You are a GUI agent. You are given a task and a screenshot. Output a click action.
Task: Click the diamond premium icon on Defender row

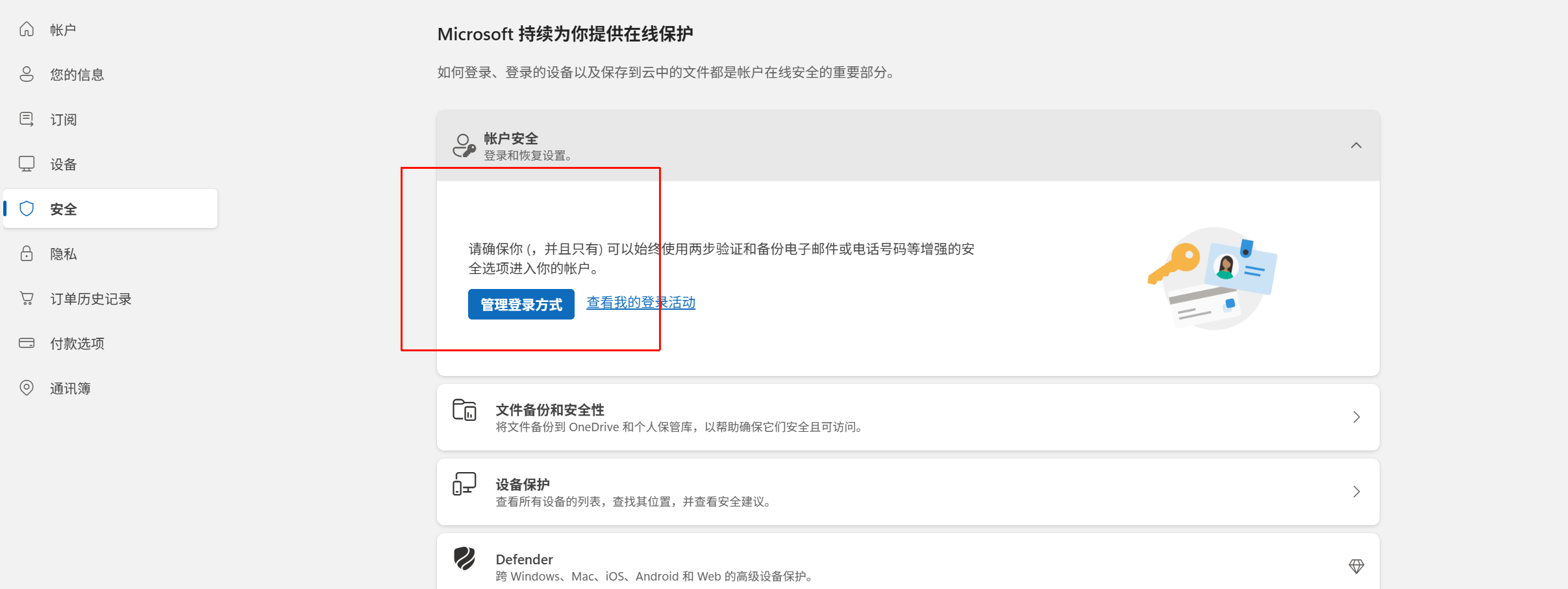pyautogui.click(x=1356, y=566)
